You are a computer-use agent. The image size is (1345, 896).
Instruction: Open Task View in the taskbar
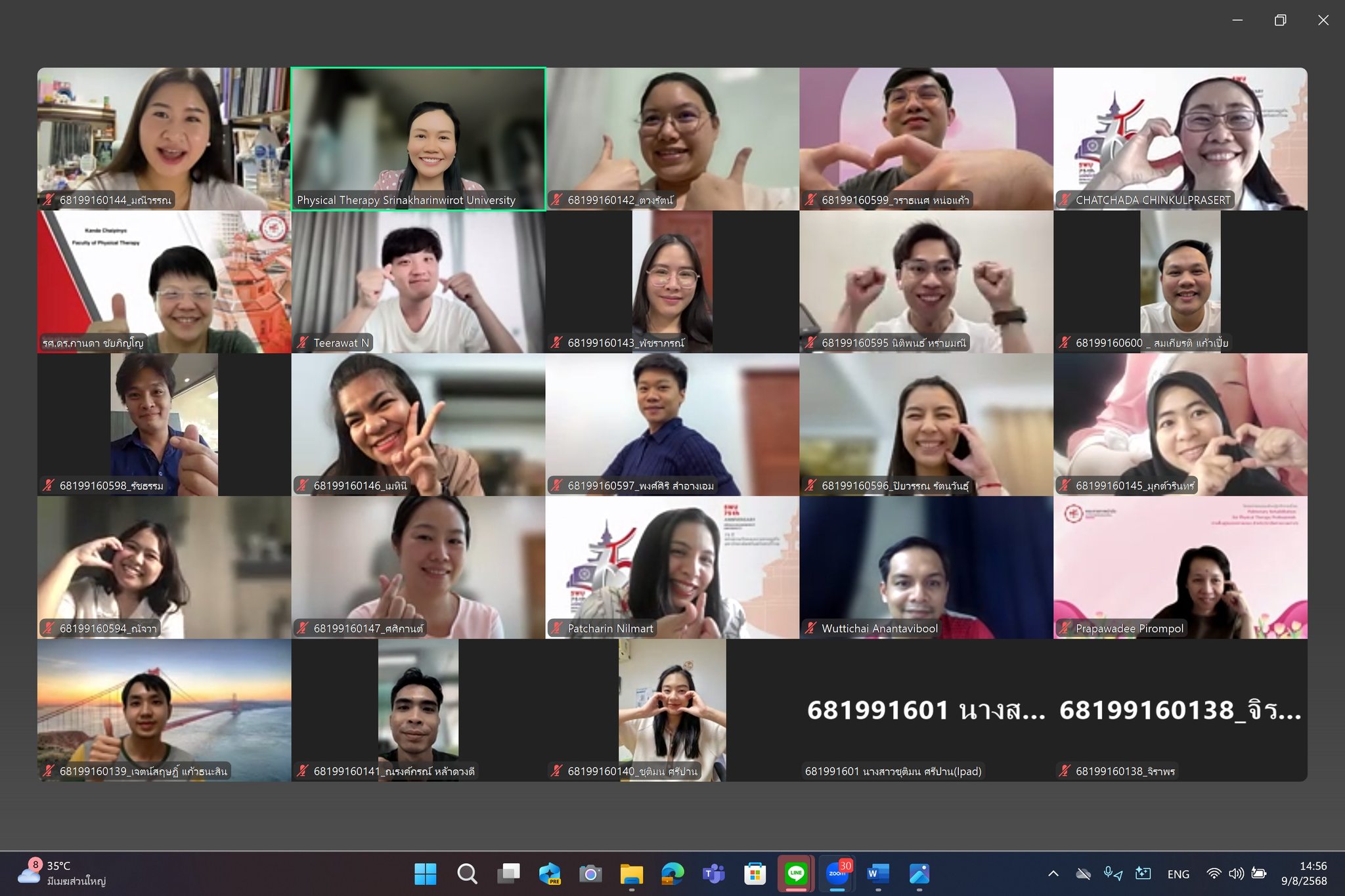[508, 874]
